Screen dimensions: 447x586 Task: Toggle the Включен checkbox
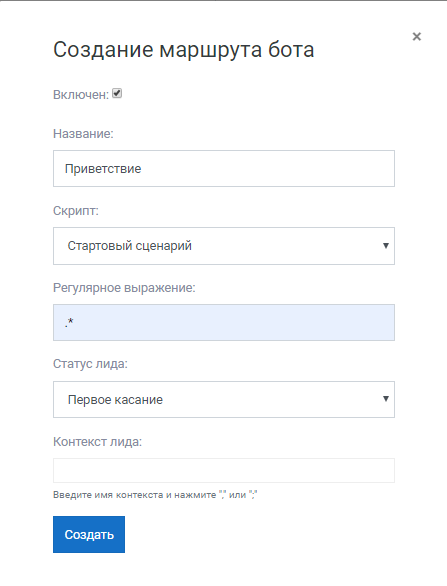click(x=117, y=93)
